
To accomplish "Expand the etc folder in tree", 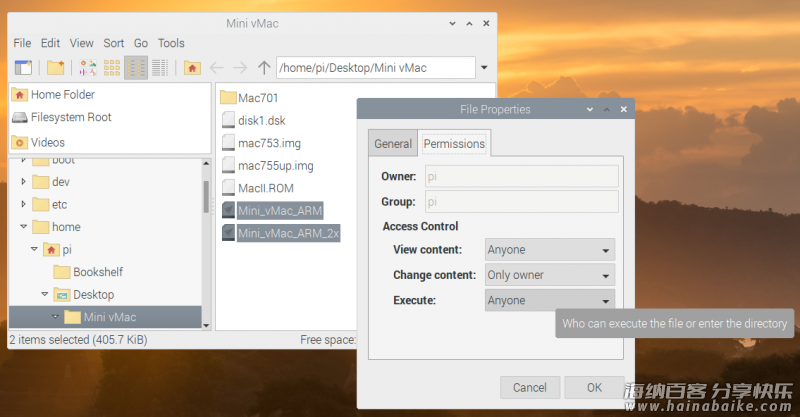I will (24, 204).
